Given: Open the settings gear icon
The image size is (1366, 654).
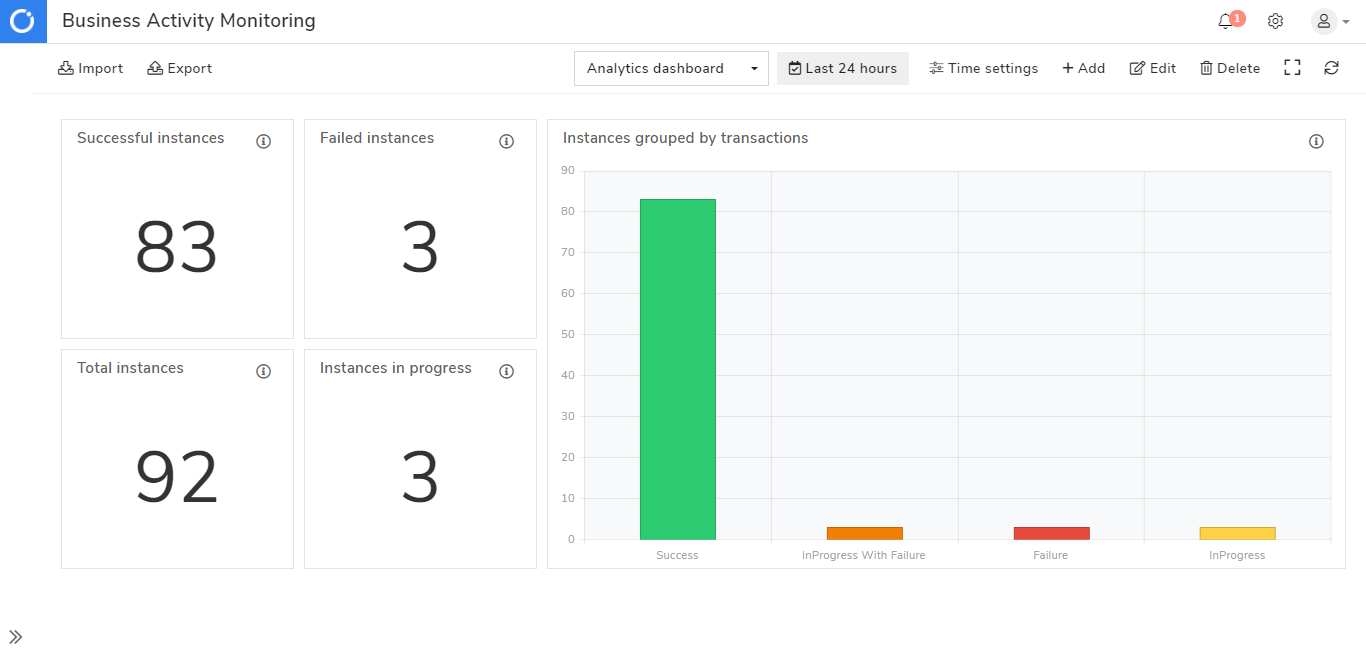Looking at the screenshot, I should tap(1275, 21).
